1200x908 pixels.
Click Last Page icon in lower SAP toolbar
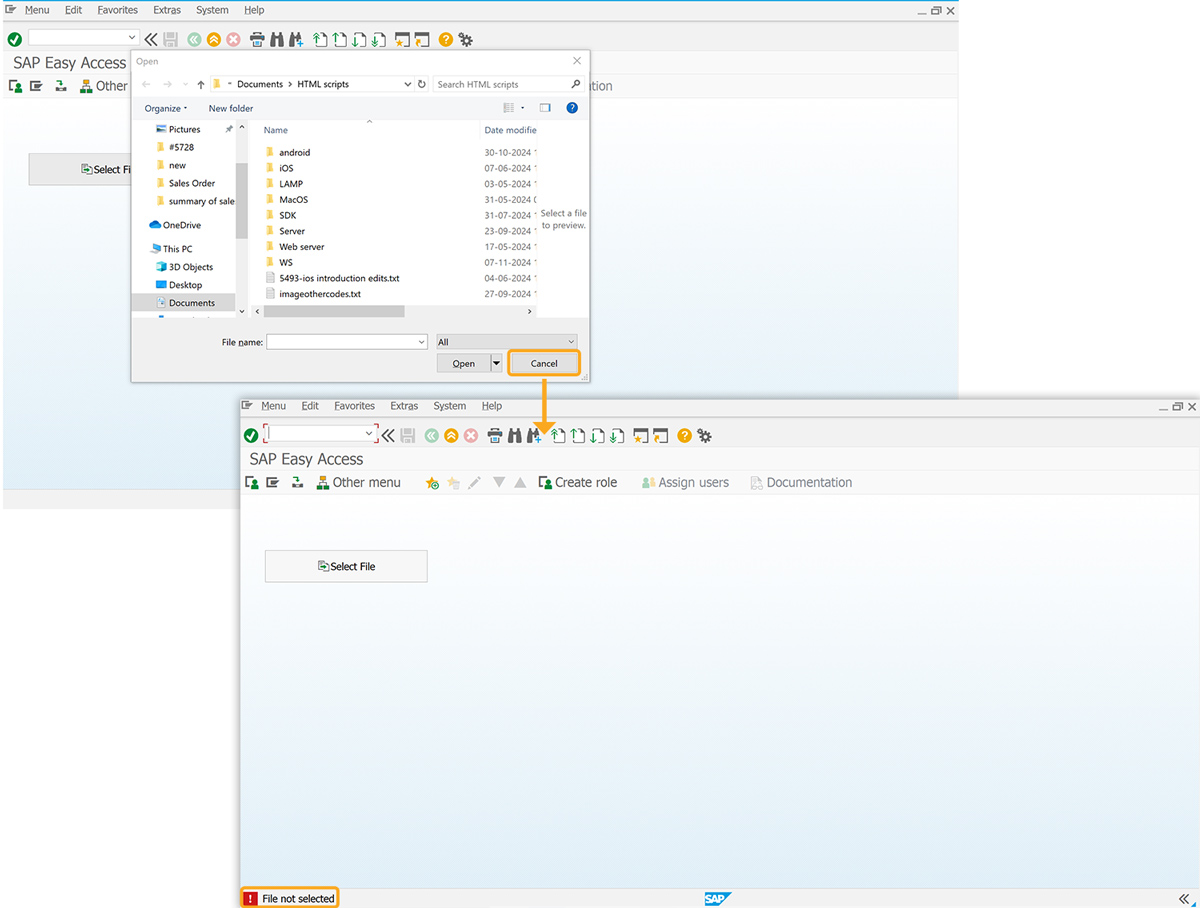(x=616, y=436)
